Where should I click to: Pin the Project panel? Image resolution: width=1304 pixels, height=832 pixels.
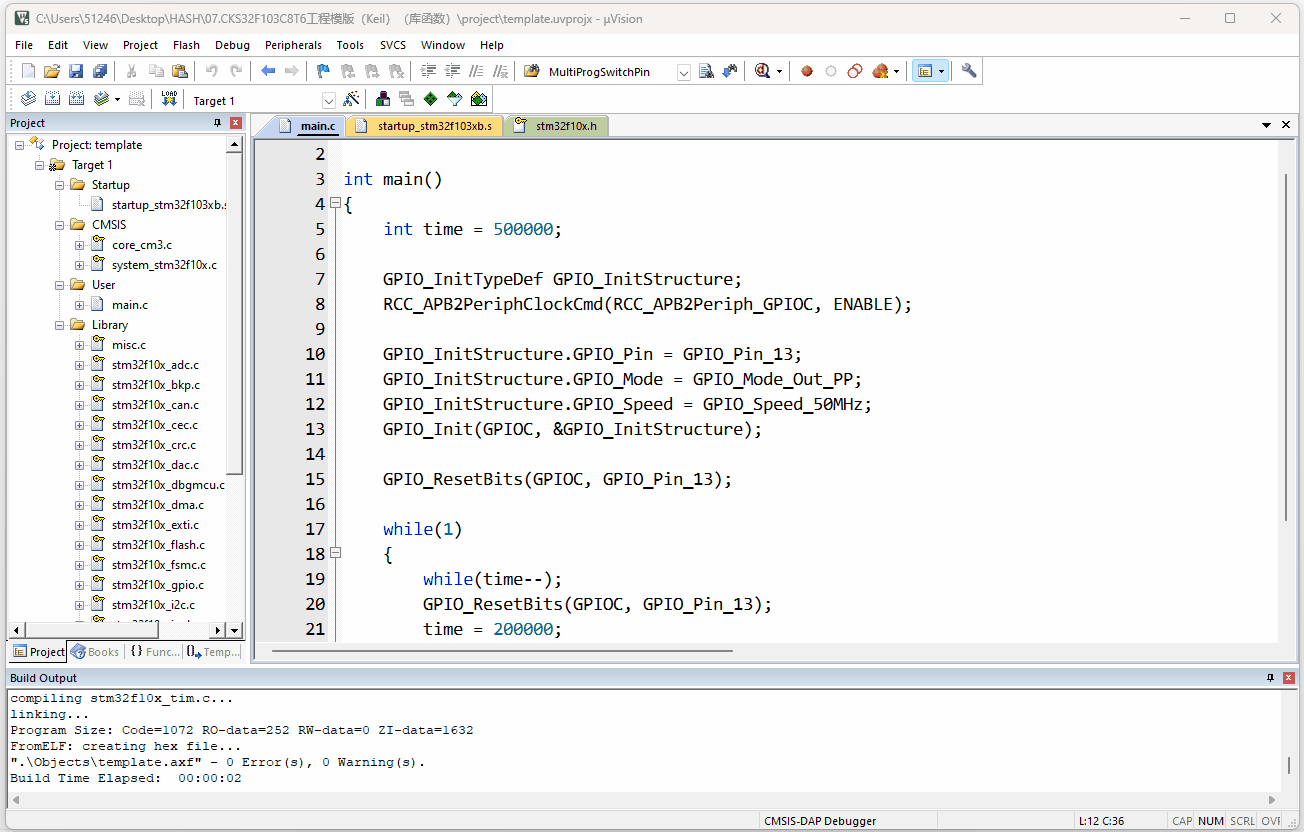pos(217,123)
